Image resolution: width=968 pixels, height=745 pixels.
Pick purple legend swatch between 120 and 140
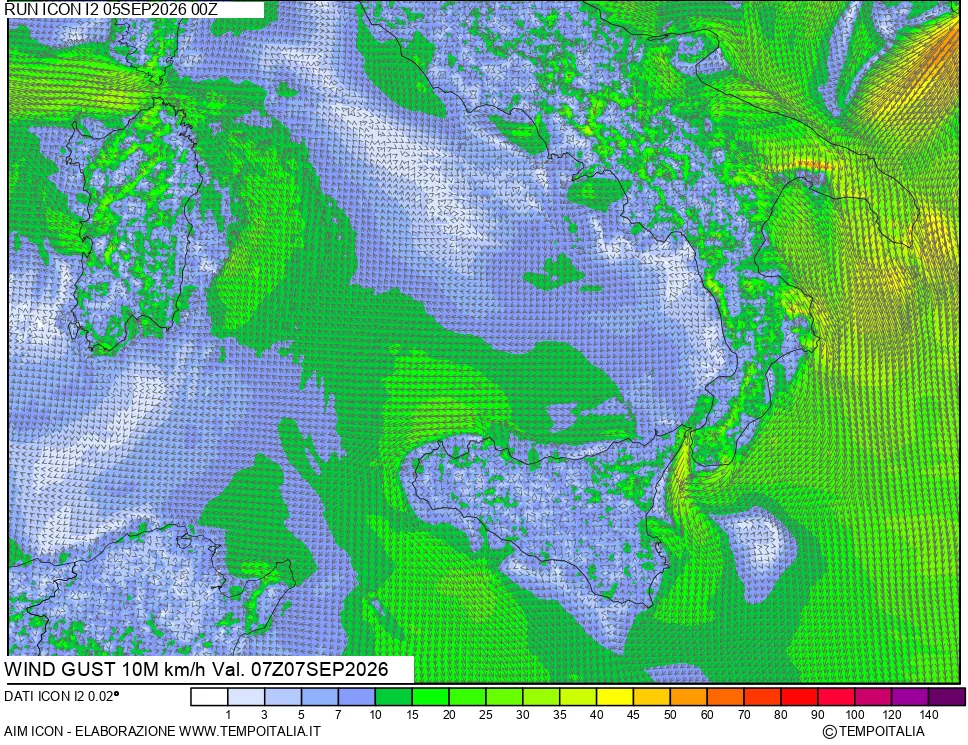910,697
